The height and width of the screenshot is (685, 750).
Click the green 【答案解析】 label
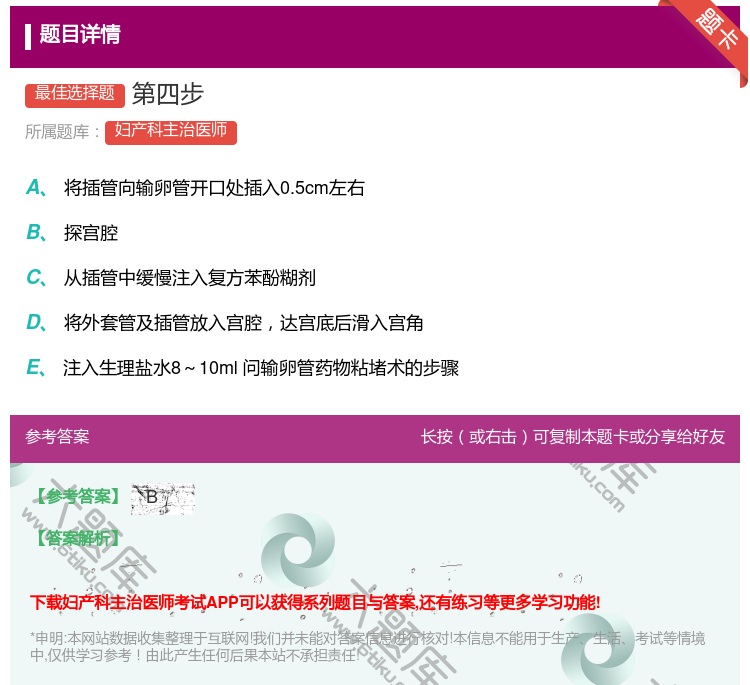tap(78, 539)
